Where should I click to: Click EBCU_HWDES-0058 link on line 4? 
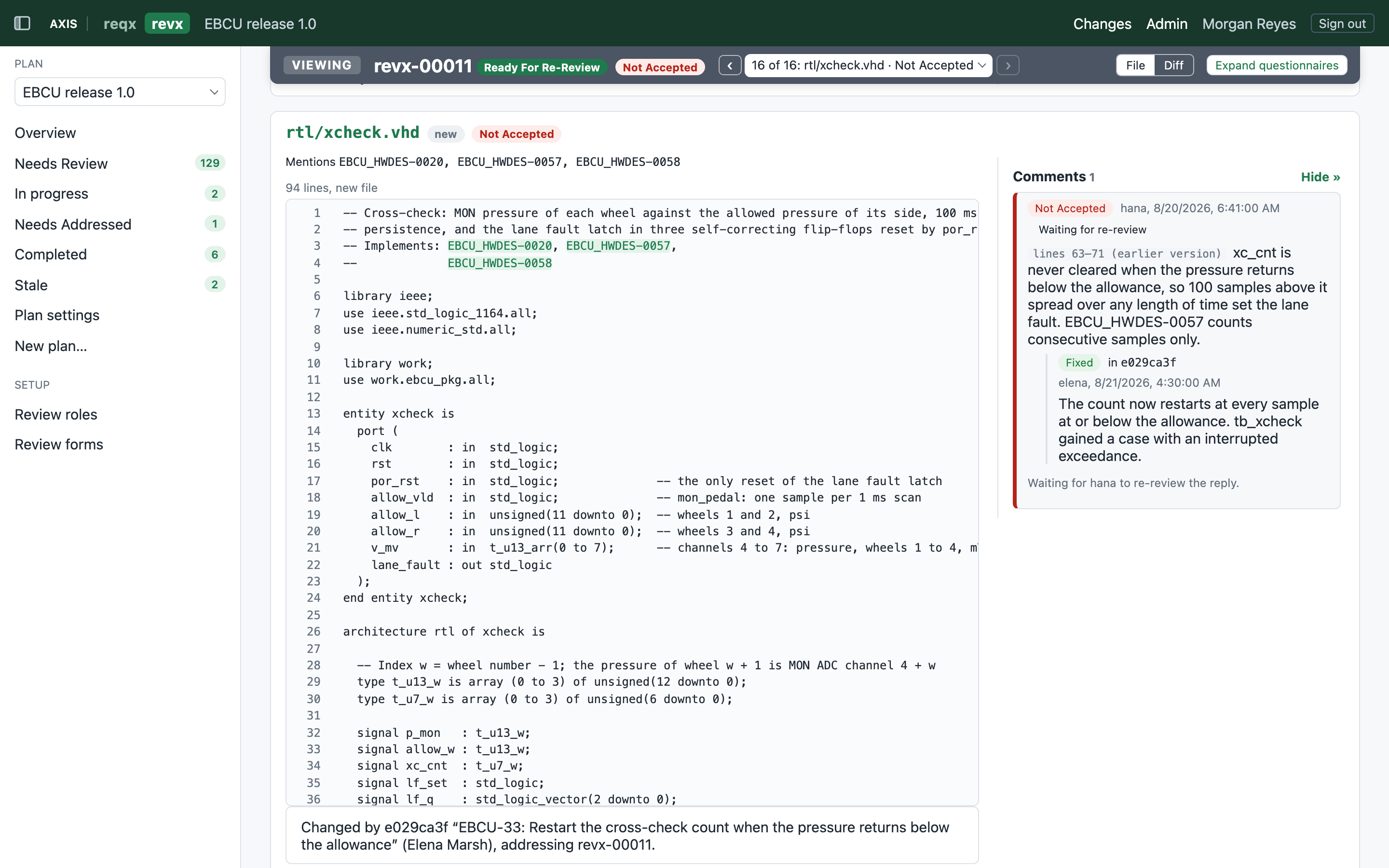(x=499, y=263)
